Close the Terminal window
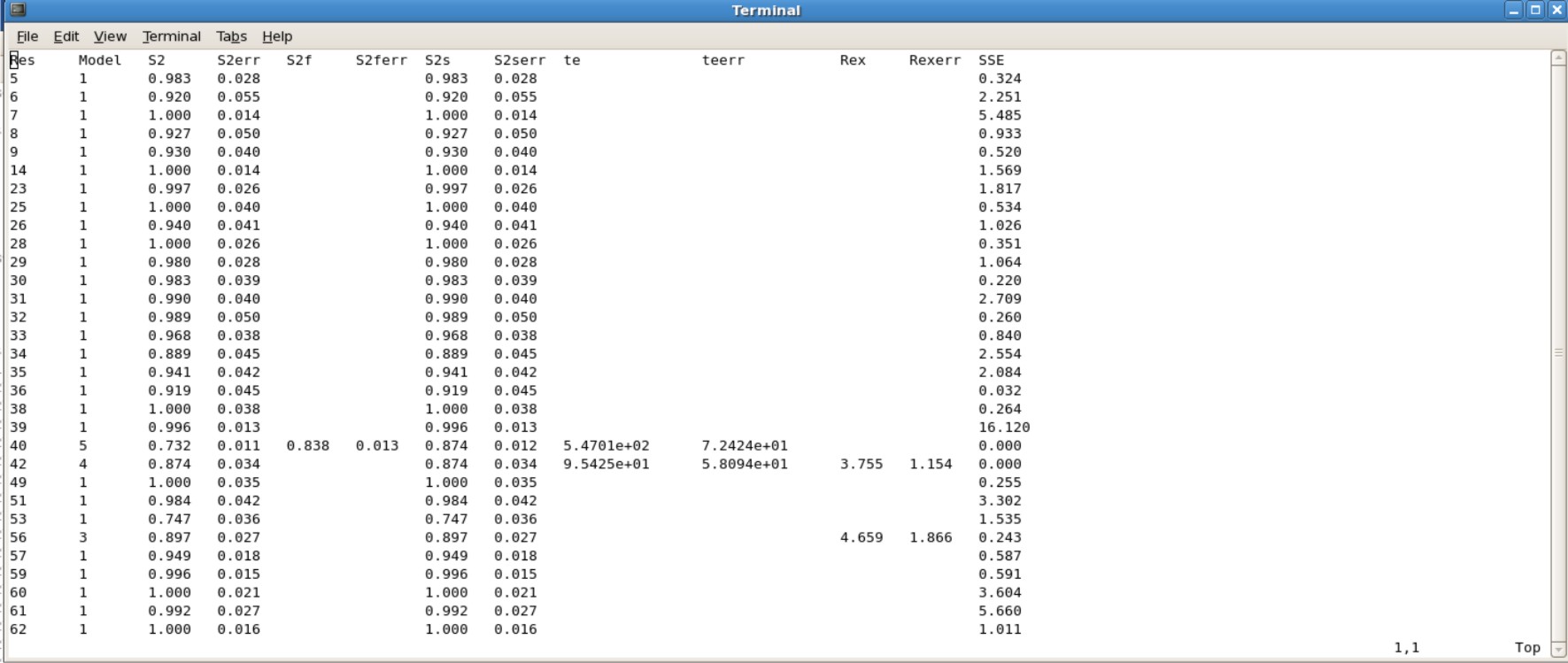1568x663 pixels. (1556, 10)
